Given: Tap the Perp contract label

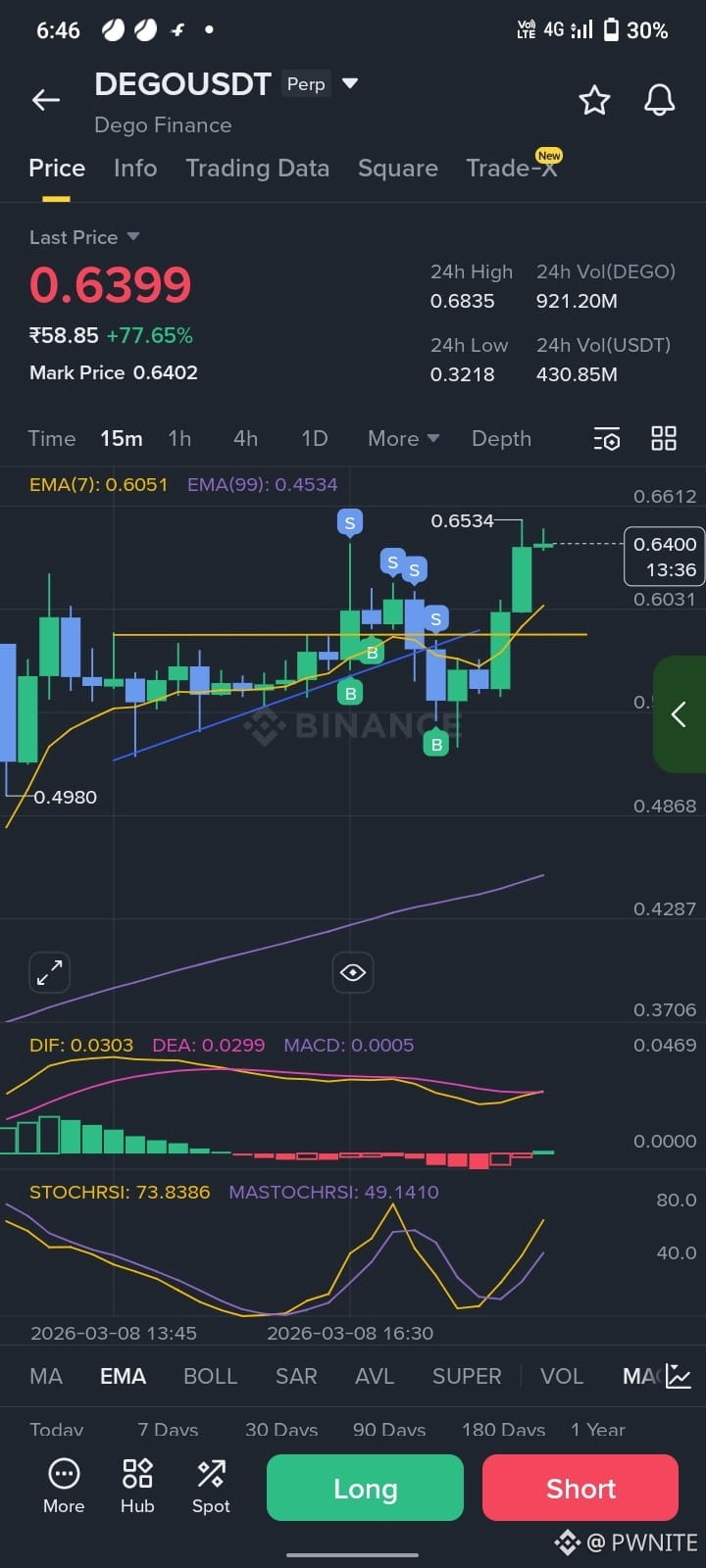Looking at the screenshot, I should point(306,84).
